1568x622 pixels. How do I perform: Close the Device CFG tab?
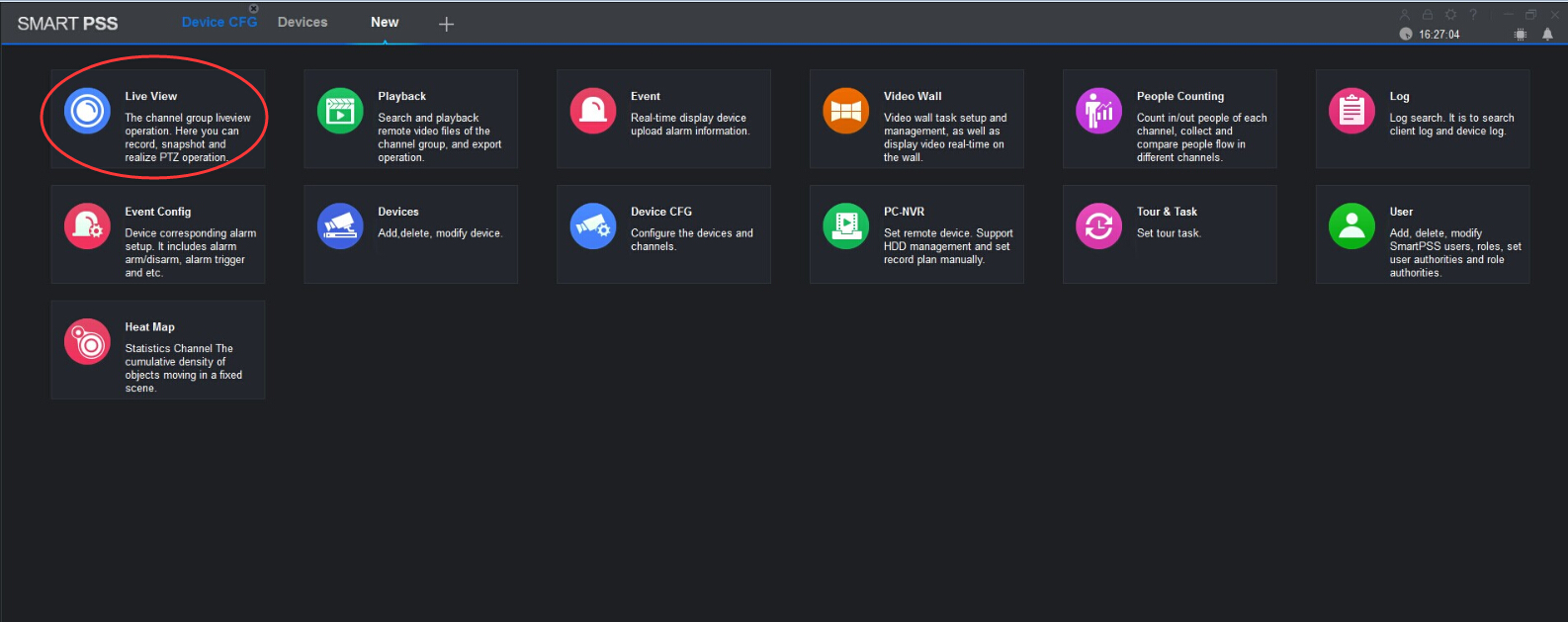[254, 8]
